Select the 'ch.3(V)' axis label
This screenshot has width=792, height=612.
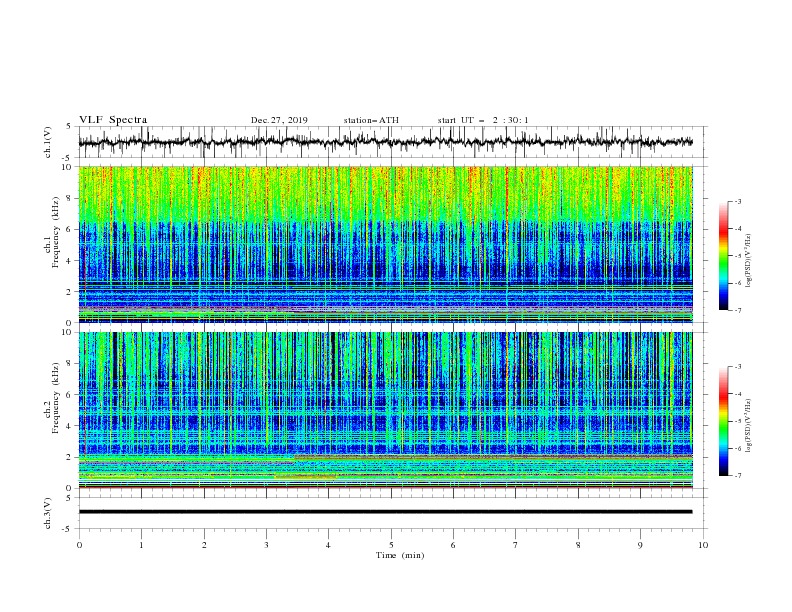48,513
